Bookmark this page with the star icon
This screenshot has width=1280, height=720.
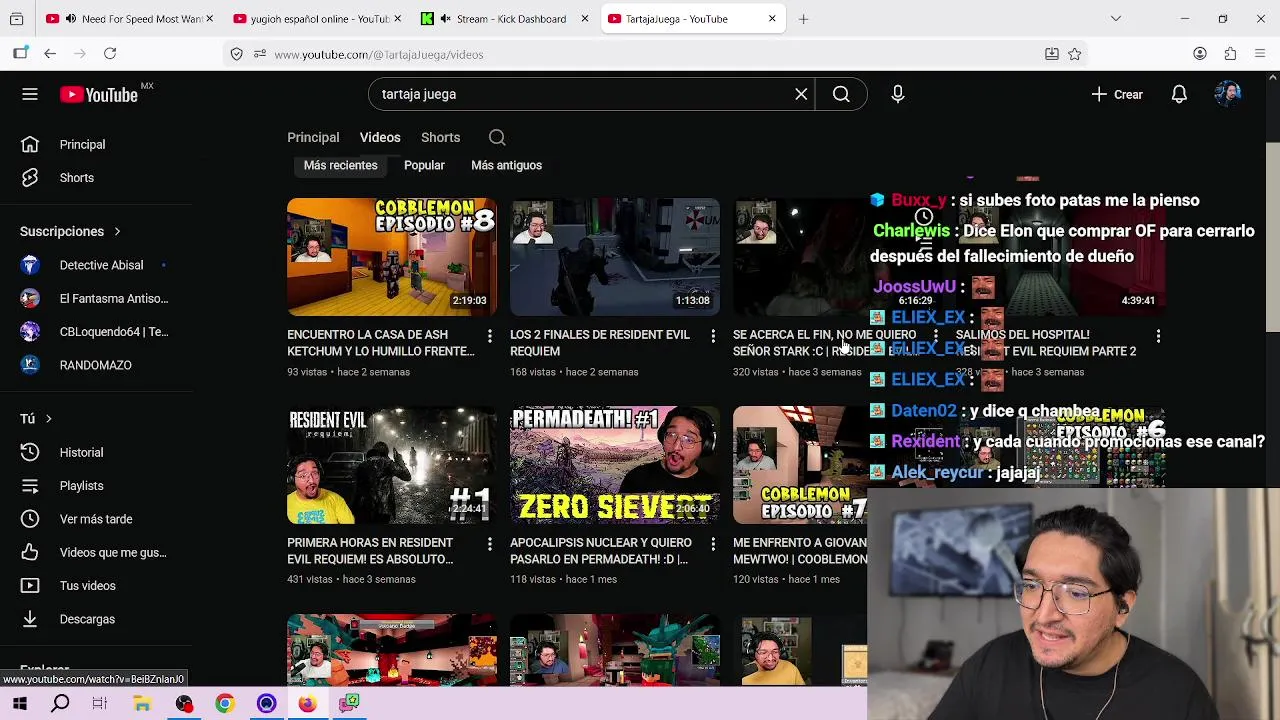tap(1075, 54)
